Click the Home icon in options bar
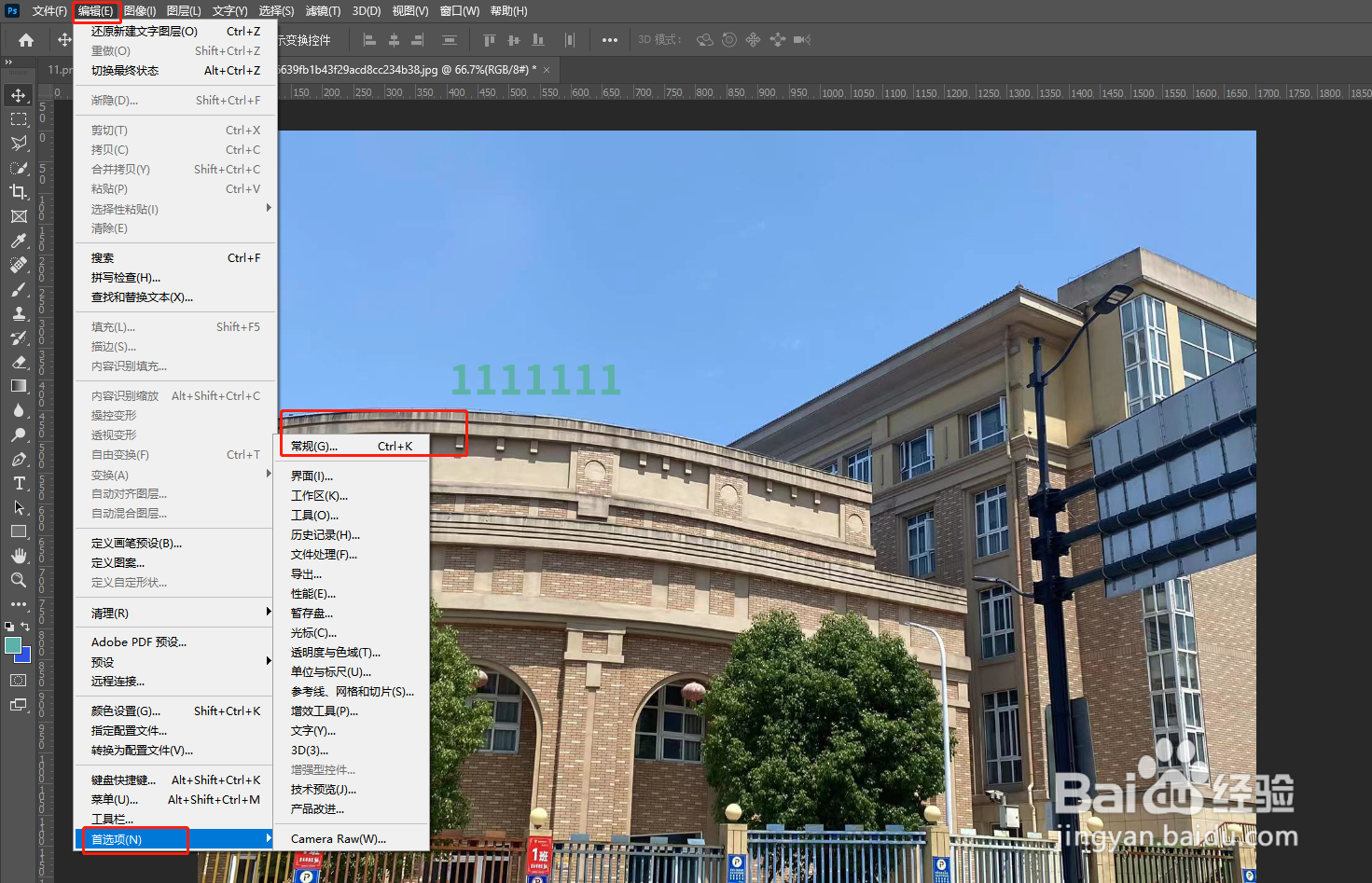 coord(26,40)
